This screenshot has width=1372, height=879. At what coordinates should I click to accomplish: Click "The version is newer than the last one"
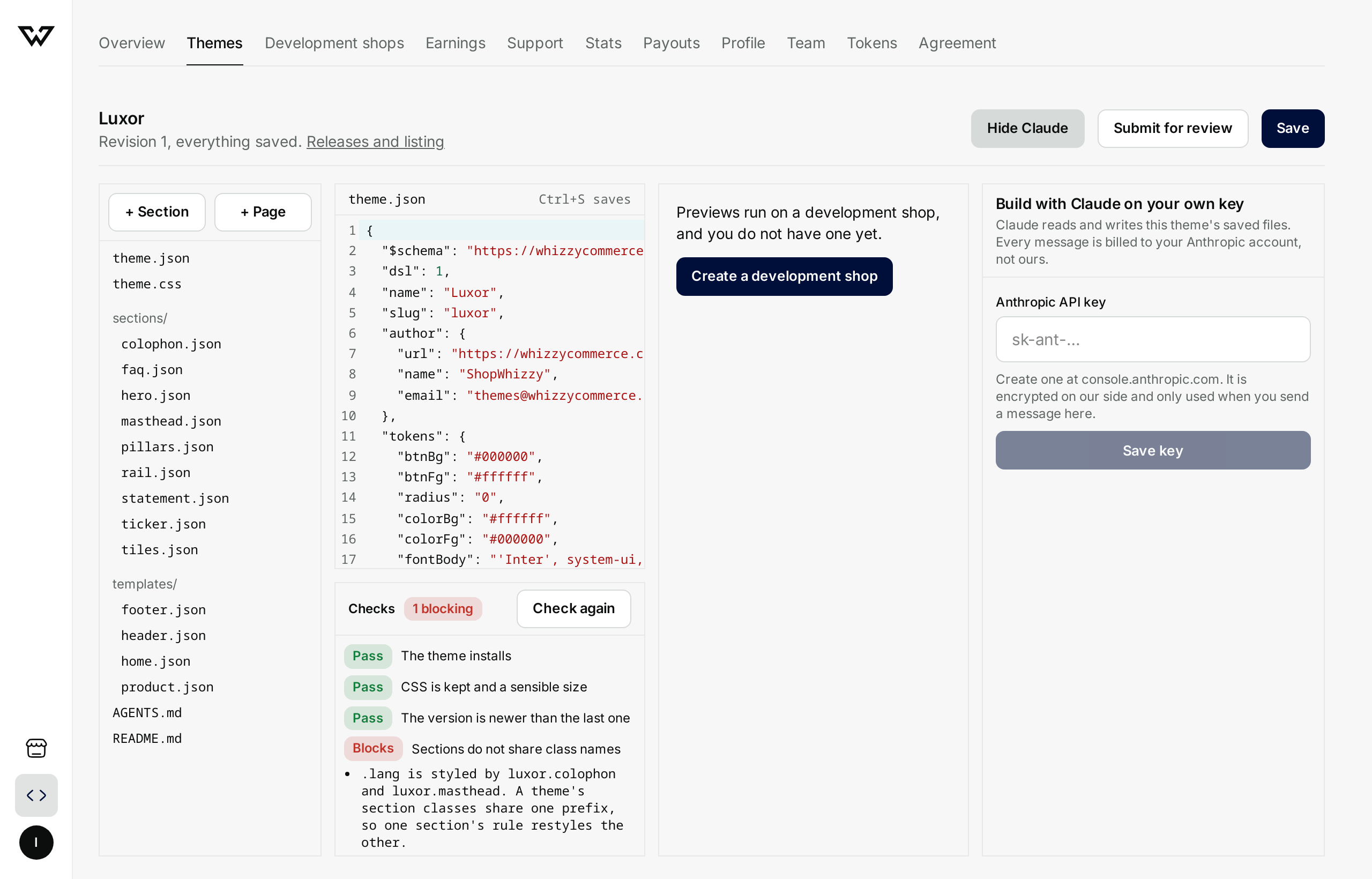pyautogui.click(x=516, y=718)
